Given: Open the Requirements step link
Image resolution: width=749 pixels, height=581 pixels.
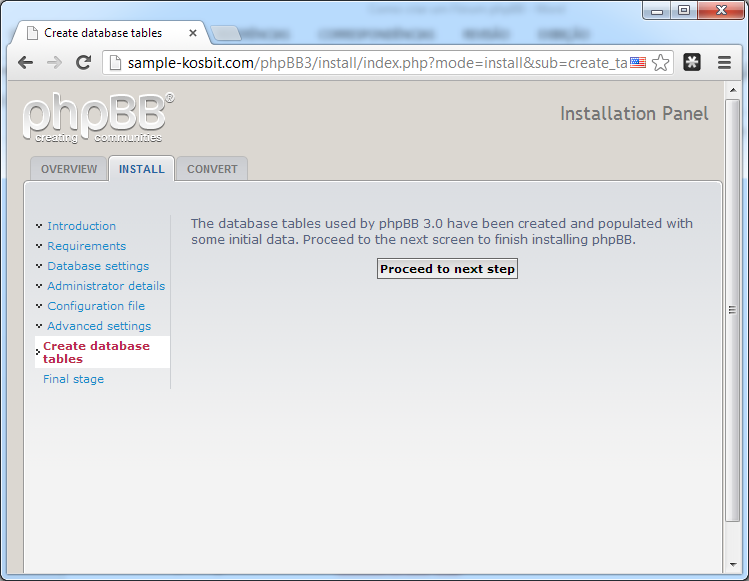Looking at the screenshot, I should coord(86,246).
